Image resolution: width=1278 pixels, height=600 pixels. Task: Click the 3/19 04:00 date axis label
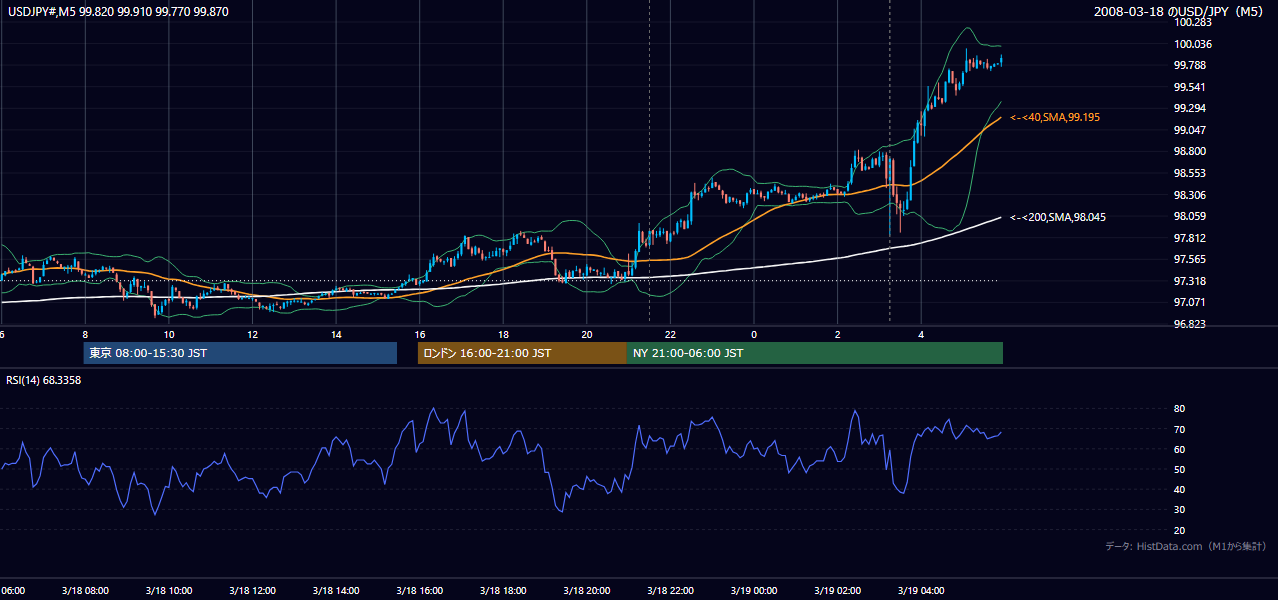(x=921, y=591)
